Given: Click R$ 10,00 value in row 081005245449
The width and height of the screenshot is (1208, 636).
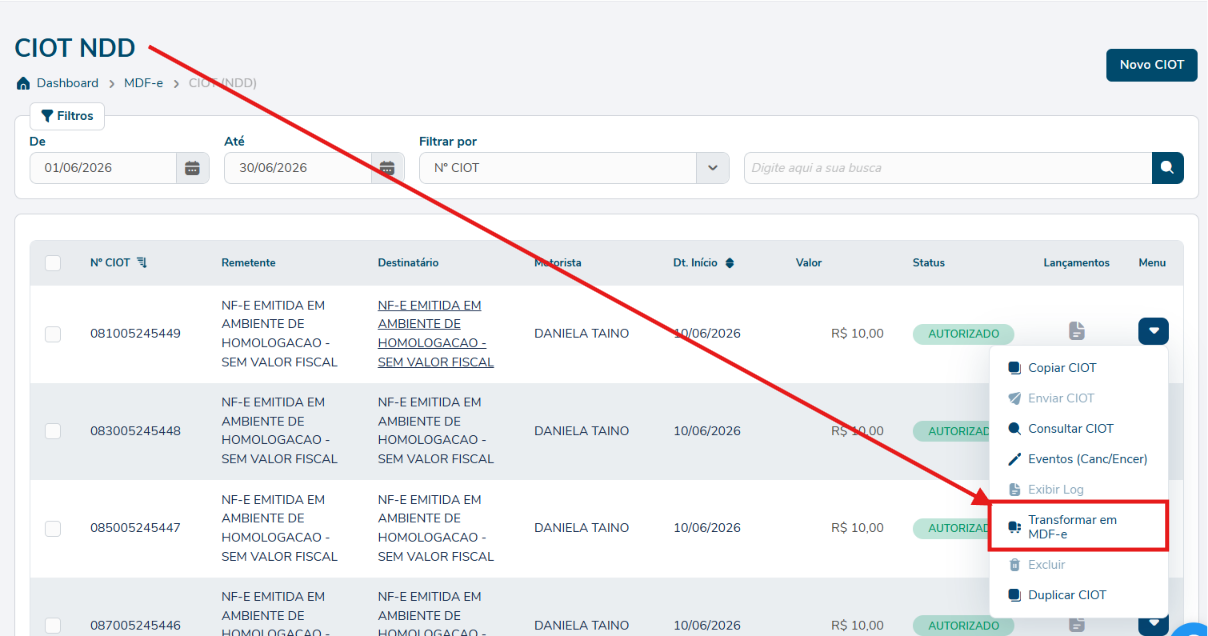Looking at the screenshot, I should (x=857, y=334).
